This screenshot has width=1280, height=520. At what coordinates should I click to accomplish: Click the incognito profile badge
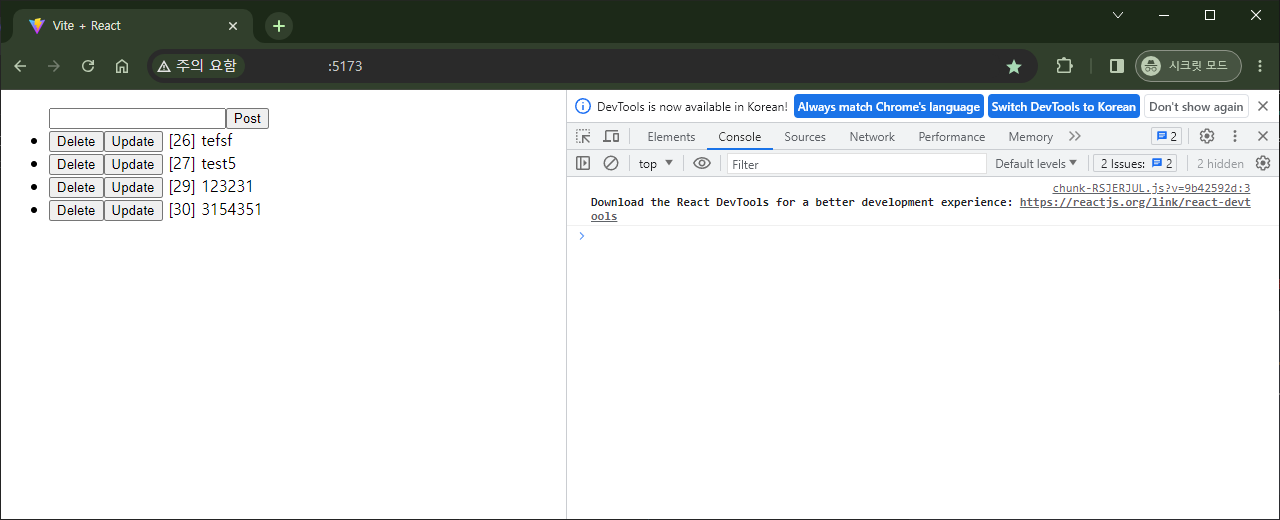(x=1190, y=66)
